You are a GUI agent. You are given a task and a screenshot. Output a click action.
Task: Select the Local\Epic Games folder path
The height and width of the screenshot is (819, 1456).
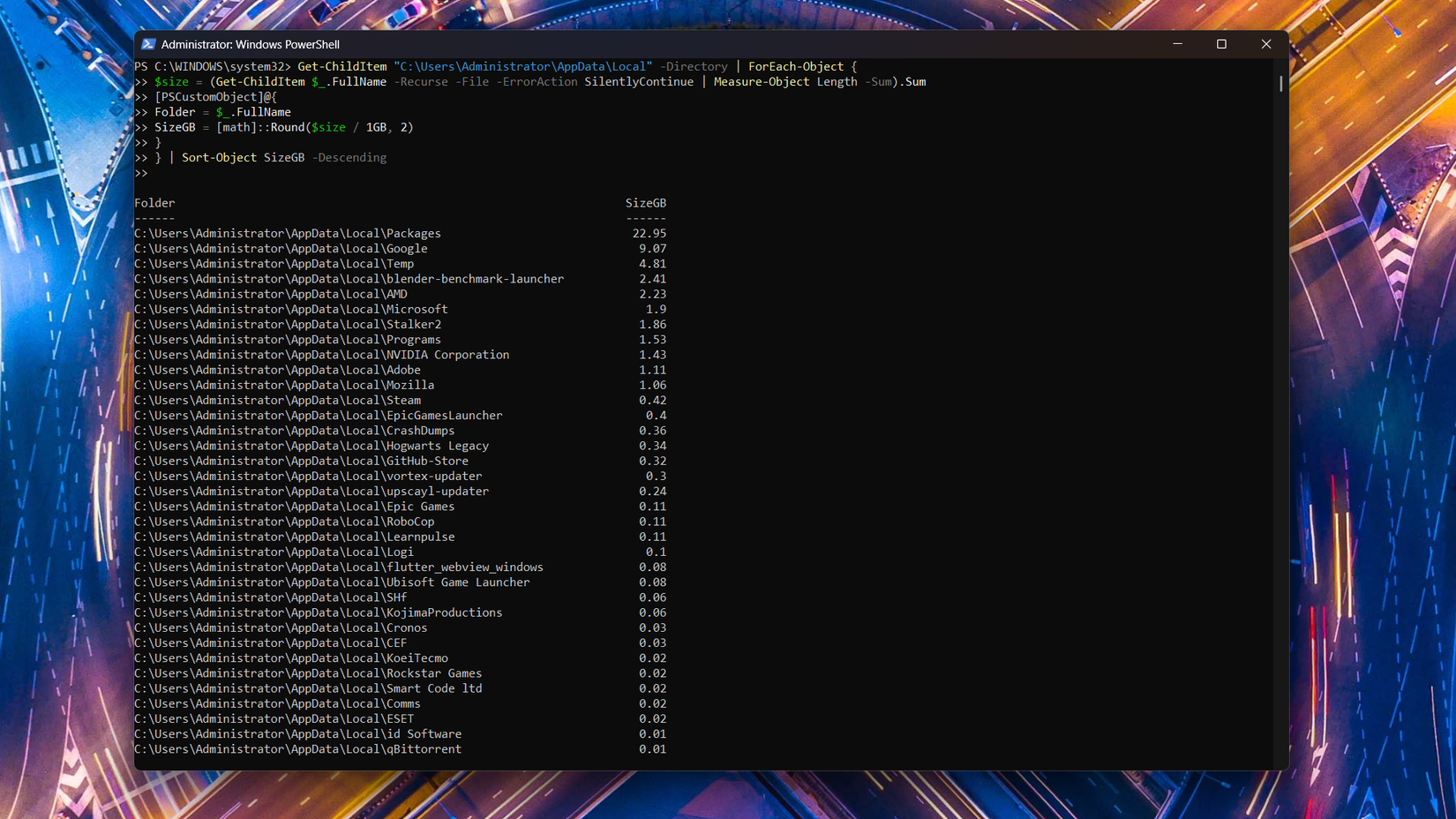coord(295,507)
